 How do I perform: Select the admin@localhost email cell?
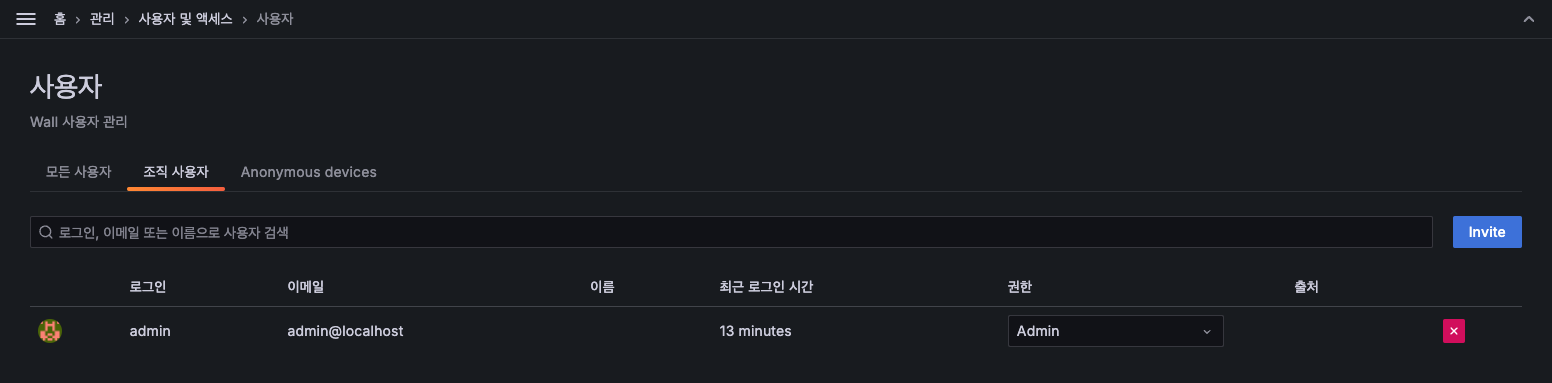(345, 331)
